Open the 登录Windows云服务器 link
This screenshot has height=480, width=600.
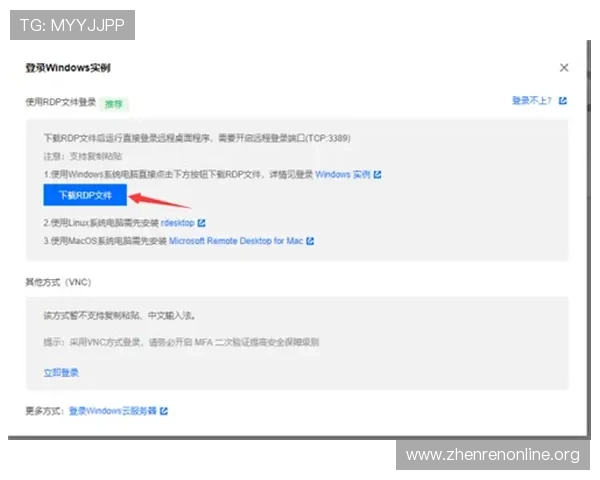(112, 411)
